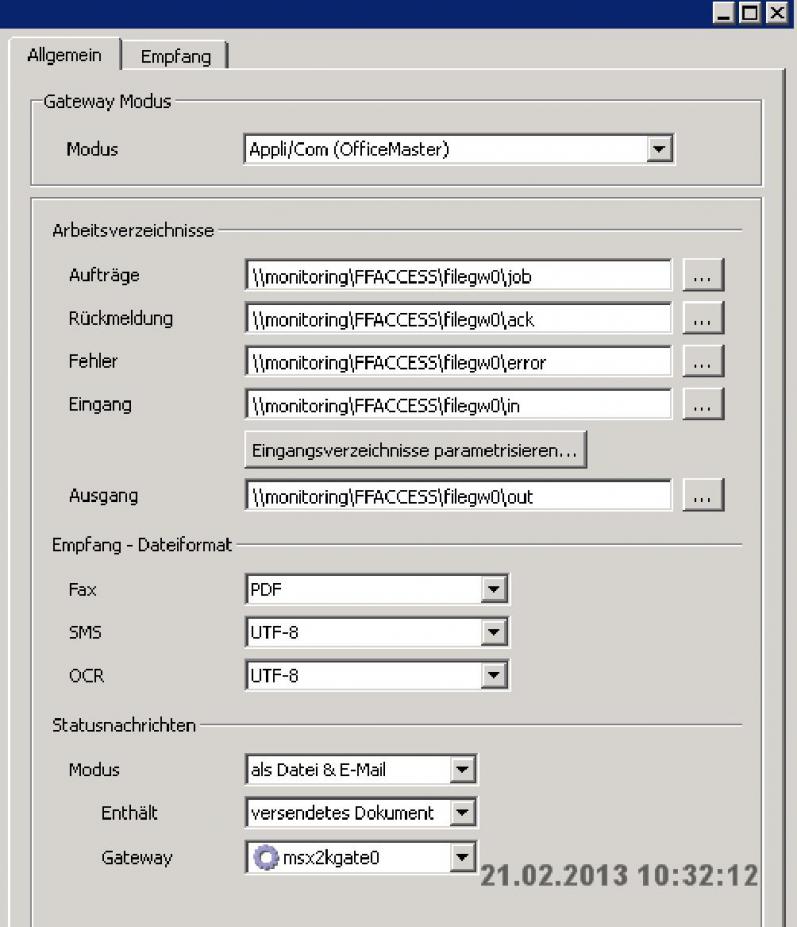Browse for the Eingang directory

pos(702,405)
